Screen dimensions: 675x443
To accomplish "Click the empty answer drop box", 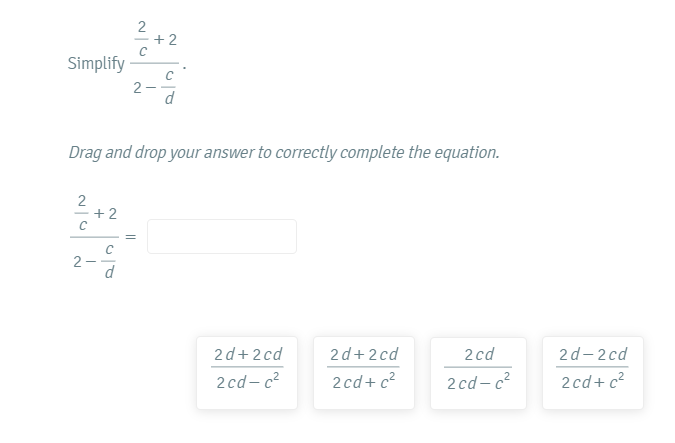I will click(222, 236).
